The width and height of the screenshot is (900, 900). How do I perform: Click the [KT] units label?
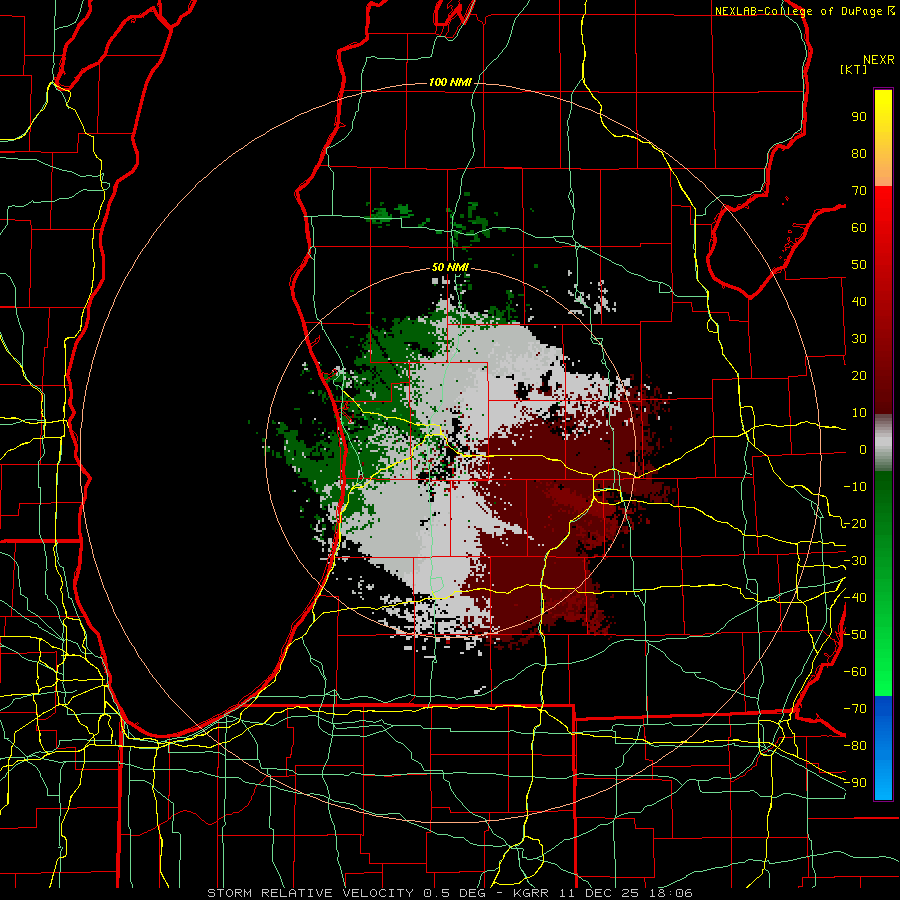(x=854, y=69)
